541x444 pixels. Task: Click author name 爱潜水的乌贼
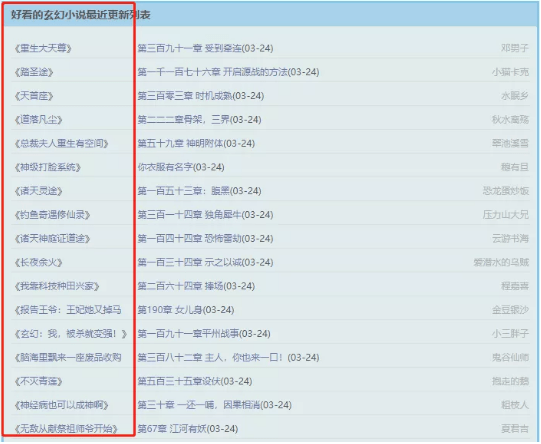pyautogui.click(x=501, y=263)
